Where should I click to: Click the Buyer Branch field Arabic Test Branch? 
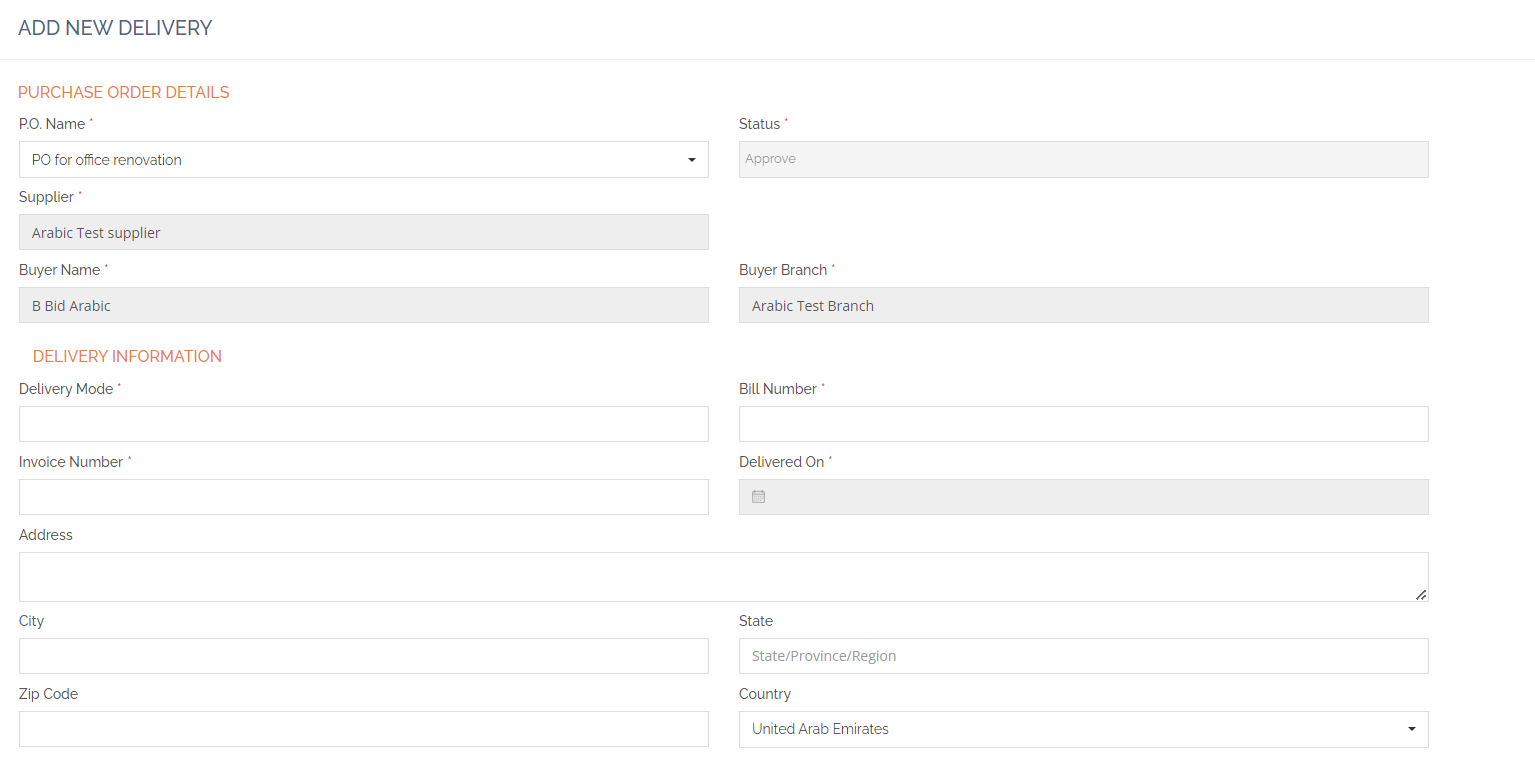(1083, 306)
